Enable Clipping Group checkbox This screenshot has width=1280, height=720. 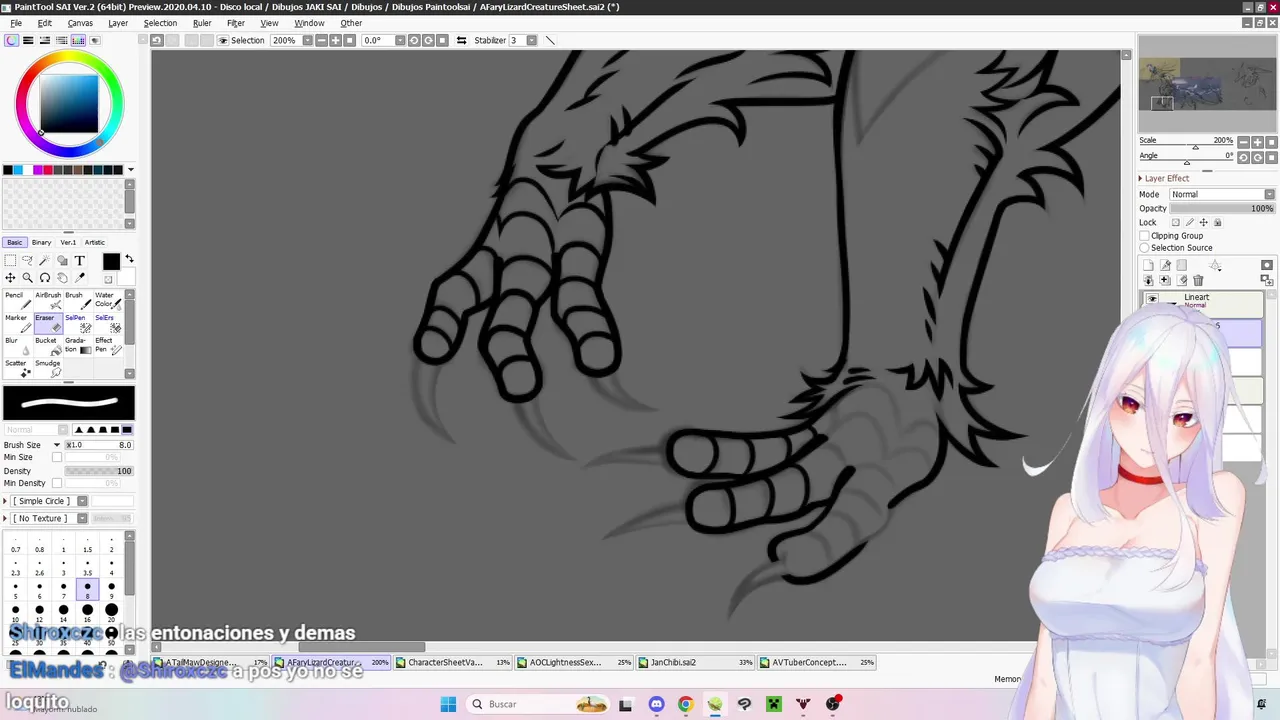(x=1144, y=236)
